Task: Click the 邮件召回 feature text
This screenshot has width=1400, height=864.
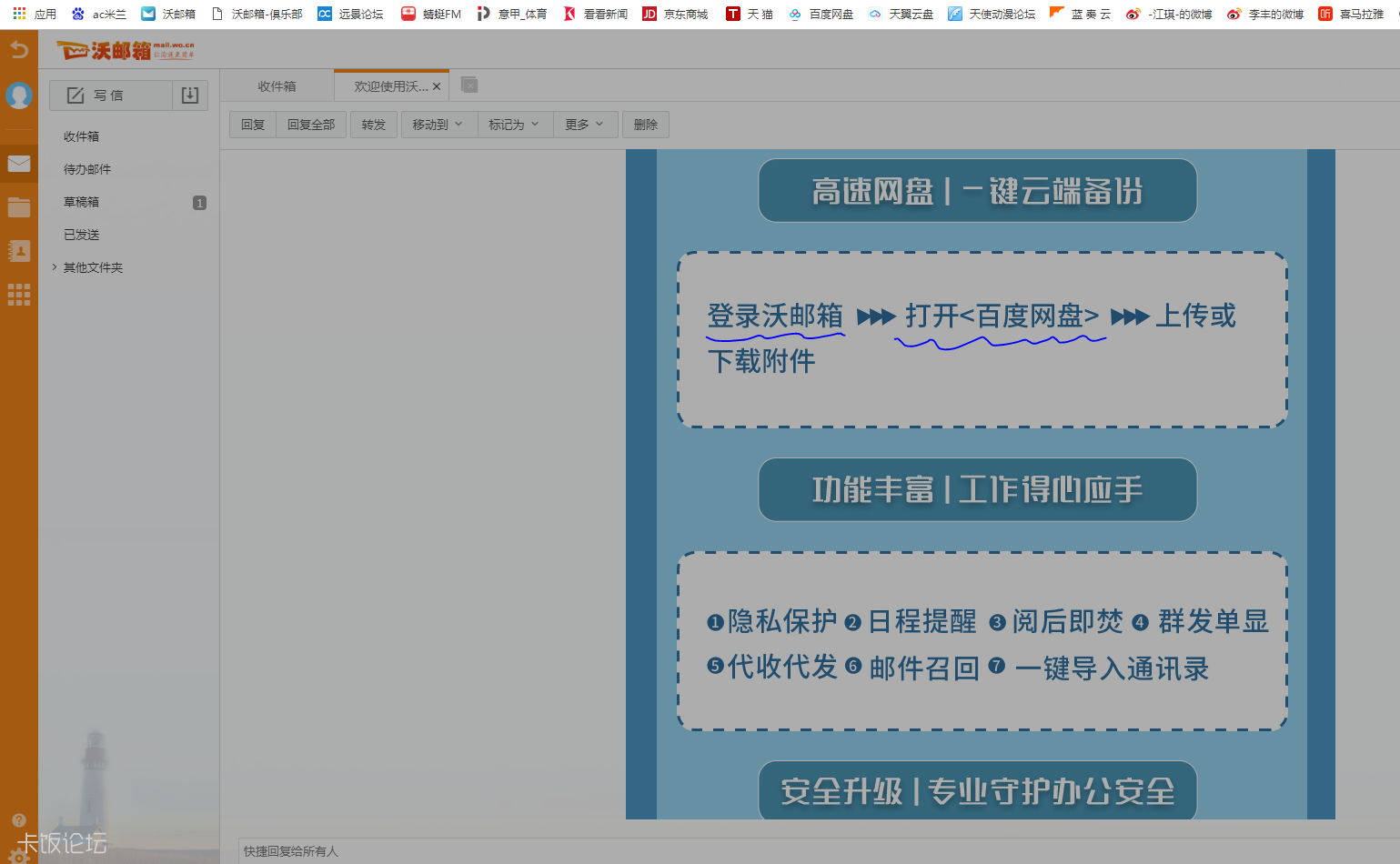Action: (924, 668)
